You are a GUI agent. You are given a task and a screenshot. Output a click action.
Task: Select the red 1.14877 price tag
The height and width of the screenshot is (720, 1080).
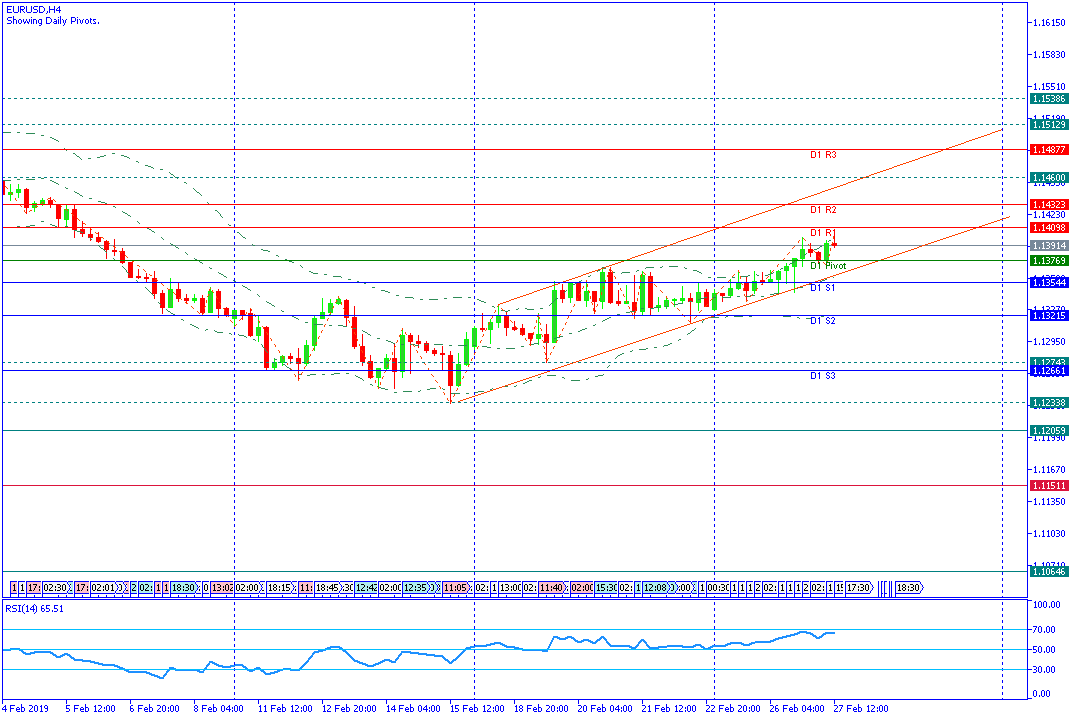tap(1049, 150)
